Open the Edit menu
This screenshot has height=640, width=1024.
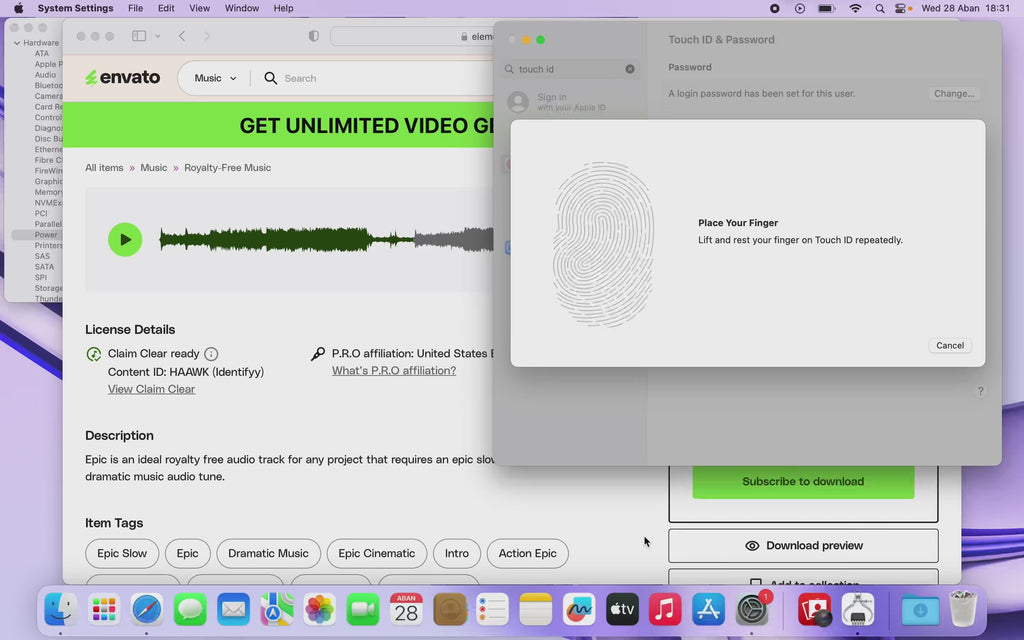(x=166, y=8)
